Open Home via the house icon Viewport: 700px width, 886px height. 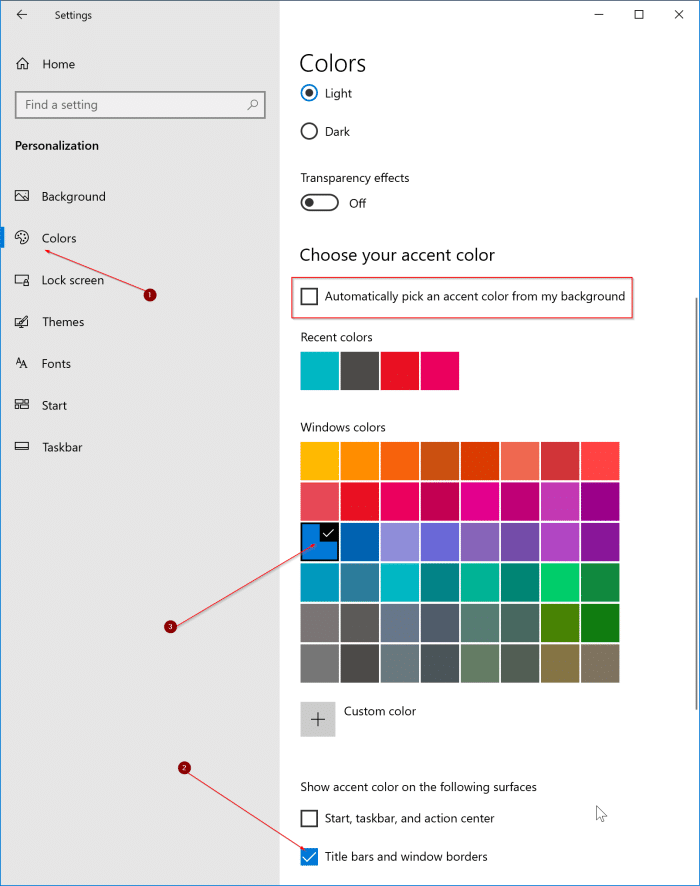point(23,64)
